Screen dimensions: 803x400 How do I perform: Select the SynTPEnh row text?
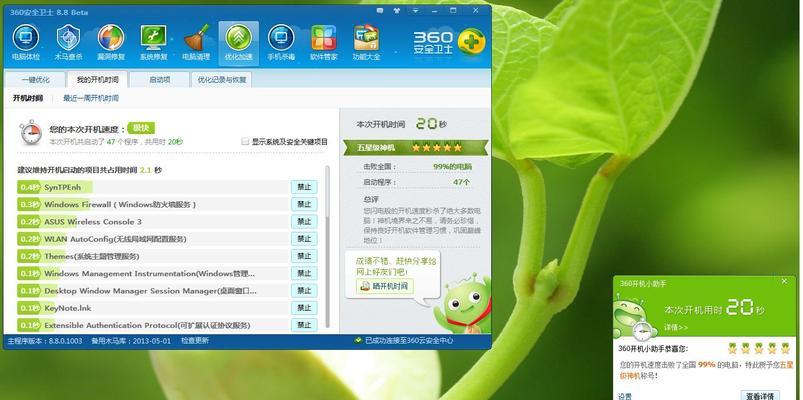[62, 187]
